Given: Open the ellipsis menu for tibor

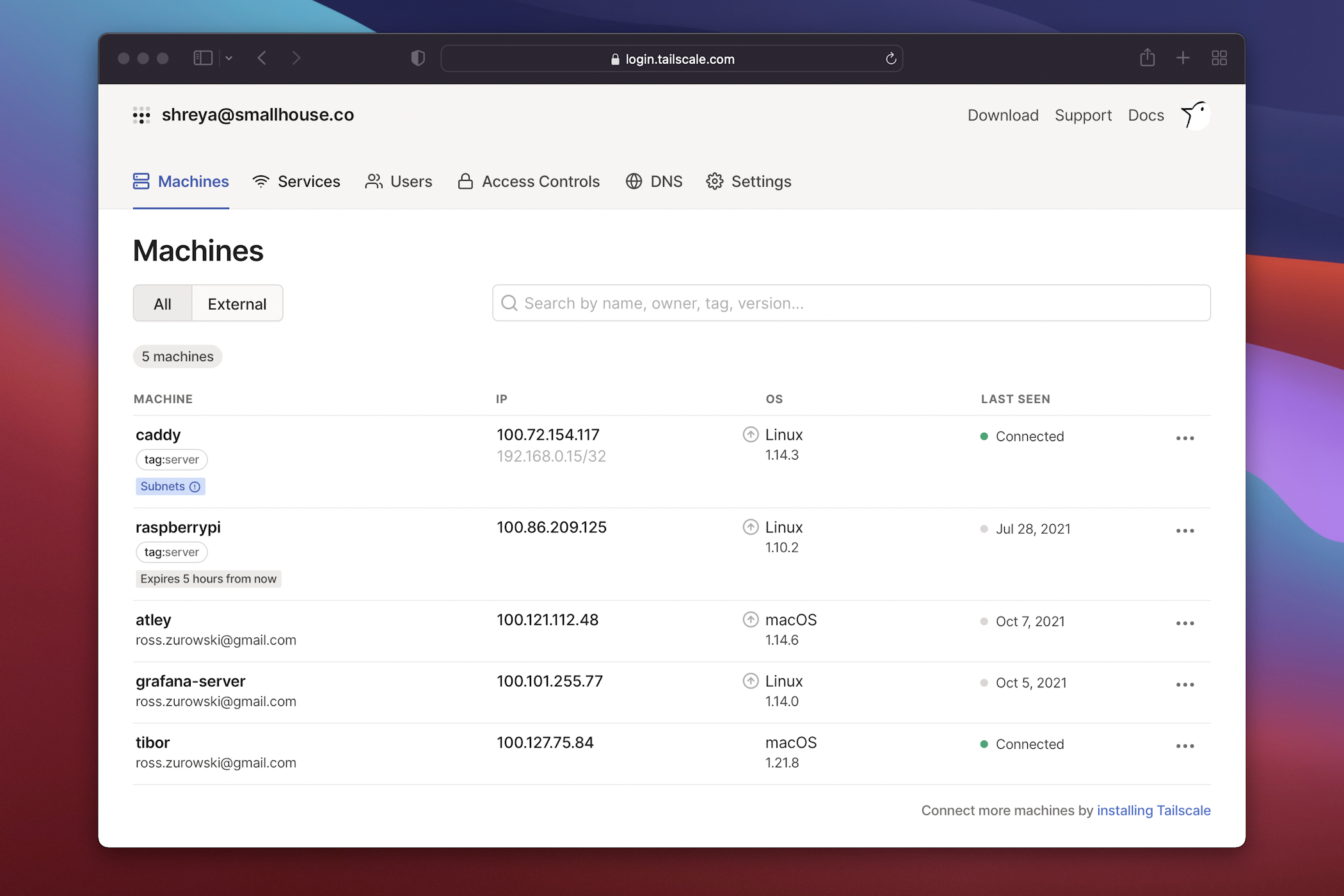Looking at the screenshot, I should click(1185, 746).
